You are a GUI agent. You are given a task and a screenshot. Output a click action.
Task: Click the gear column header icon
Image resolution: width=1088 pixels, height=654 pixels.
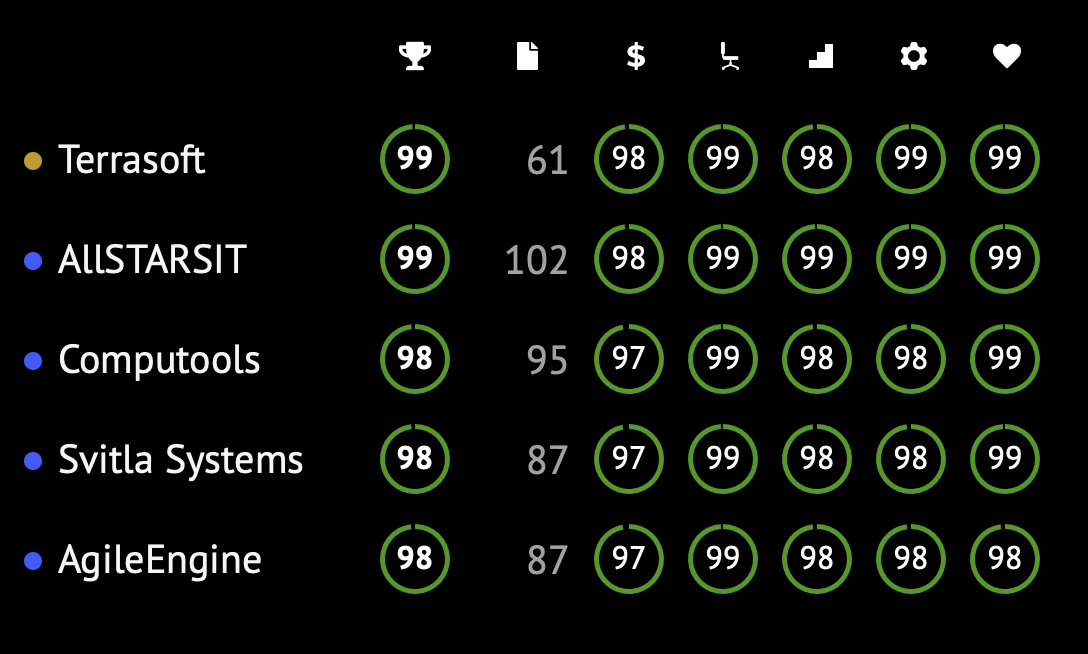(914, 56)
